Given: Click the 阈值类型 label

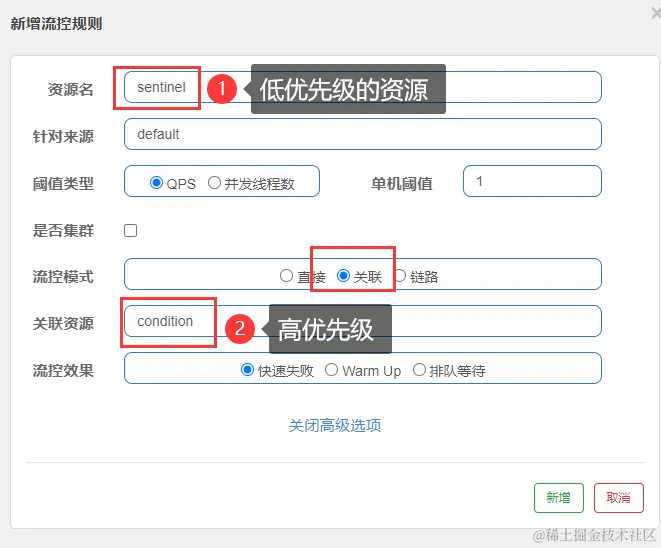Looking at the screenshot, I should pos(63,184).
